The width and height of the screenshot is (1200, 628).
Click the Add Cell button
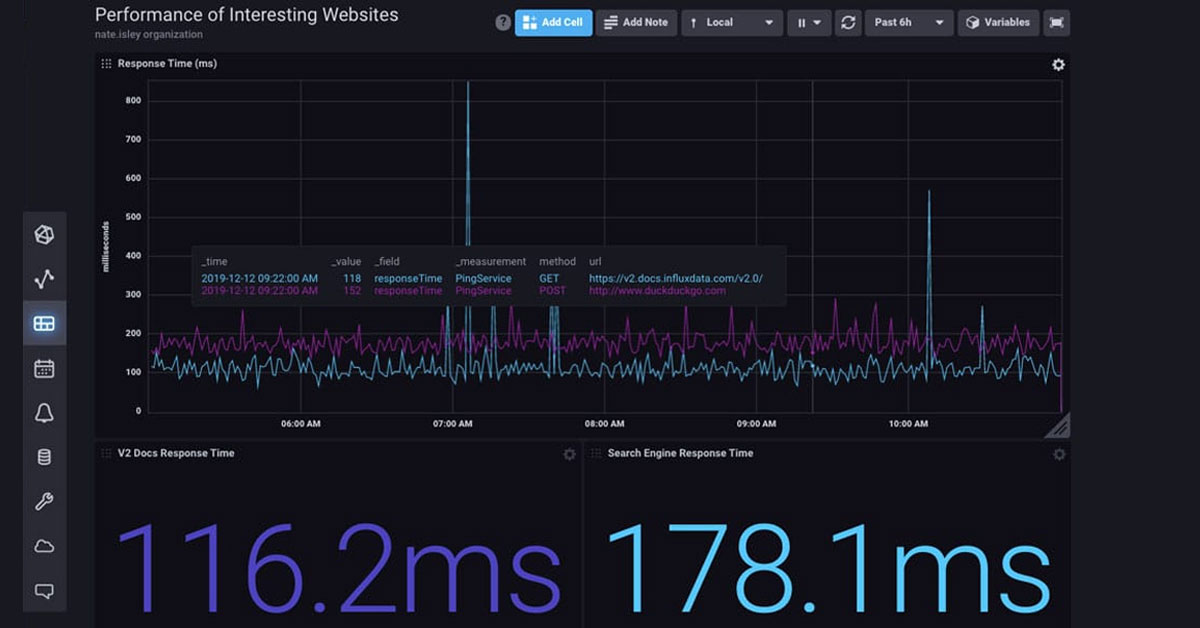click(553, 22)
